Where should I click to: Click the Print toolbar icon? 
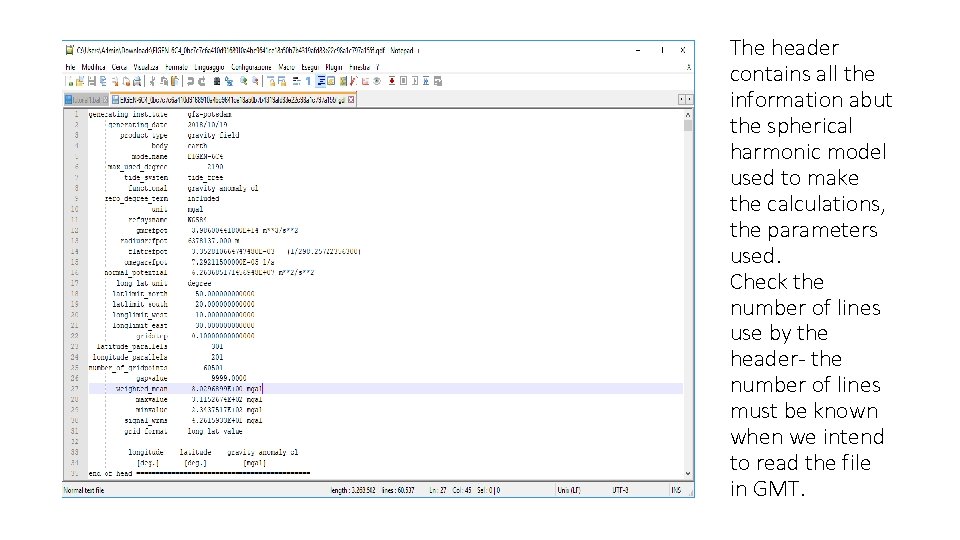coord(137,81)
